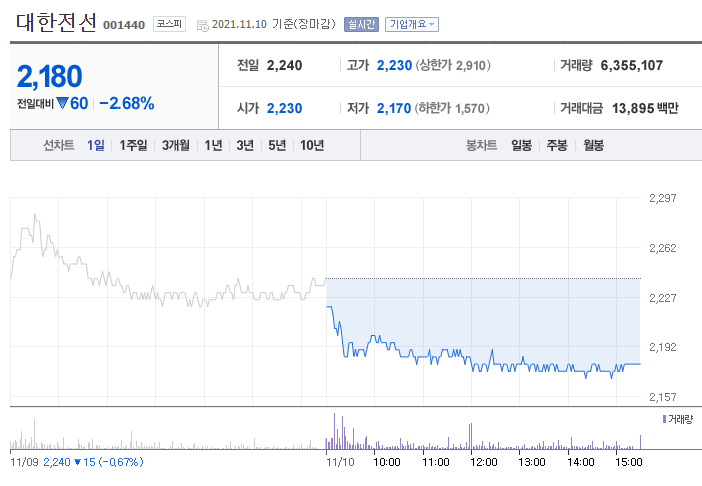Click the -2.68% change percentage

127,103
